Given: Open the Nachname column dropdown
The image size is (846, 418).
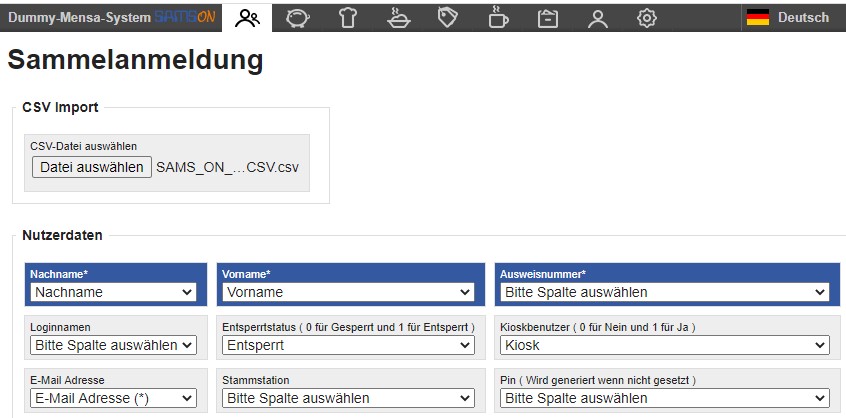Looking at the screenshot, I should [x=113, y=292].
